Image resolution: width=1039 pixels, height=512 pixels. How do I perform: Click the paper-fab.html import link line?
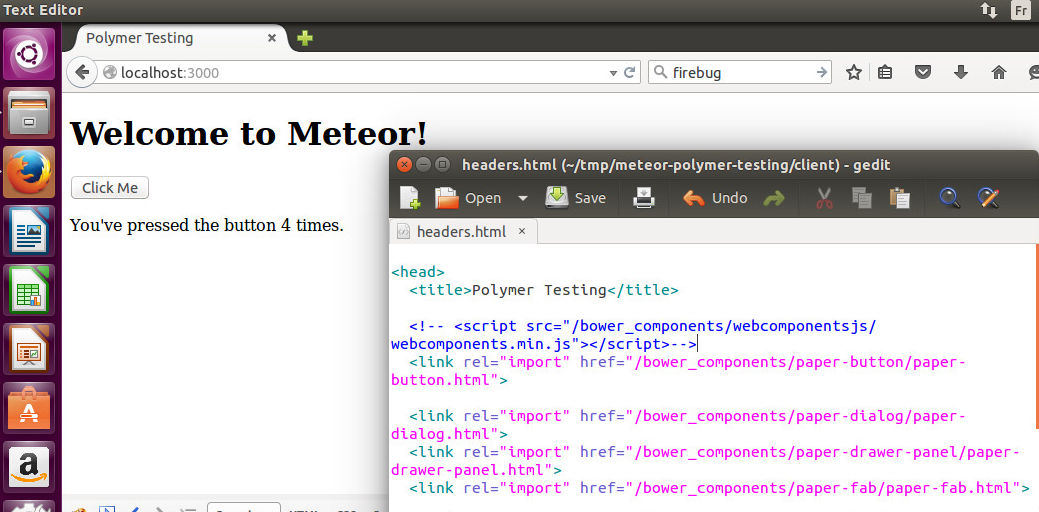(x=719, y=488)
